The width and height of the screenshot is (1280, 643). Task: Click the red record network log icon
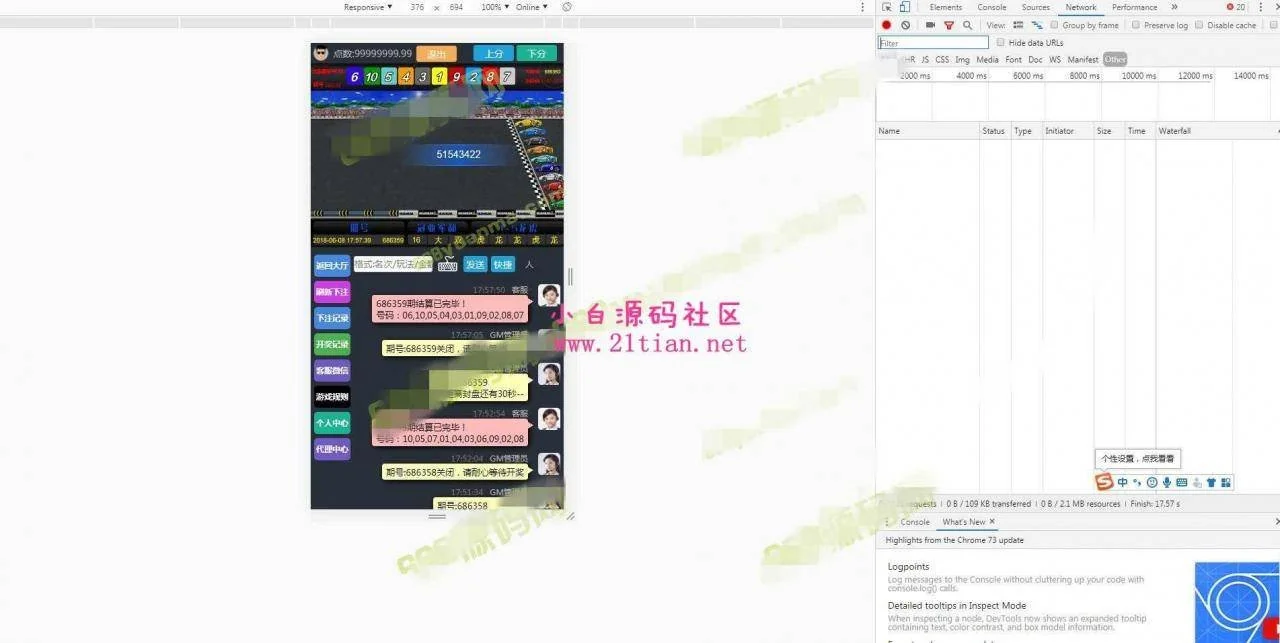pyautogui.click(x=886, y=25)
